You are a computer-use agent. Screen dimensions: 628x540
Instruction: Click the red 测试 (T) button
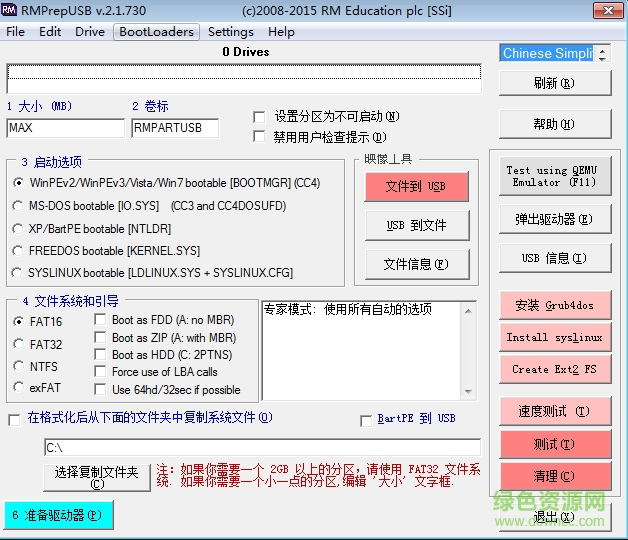click(555, 444)
